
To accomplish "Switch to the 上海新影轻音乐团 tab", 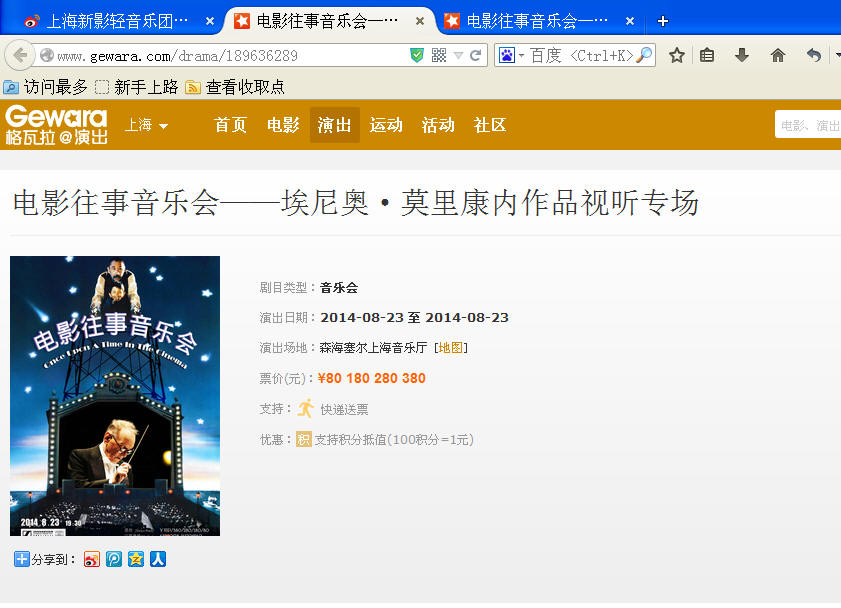I will 117,21.
